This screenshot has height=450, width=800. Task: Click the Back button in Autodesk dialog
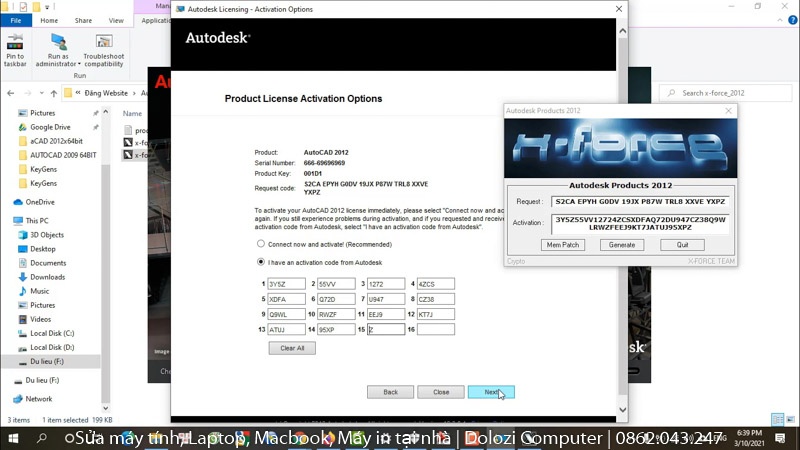390,392
